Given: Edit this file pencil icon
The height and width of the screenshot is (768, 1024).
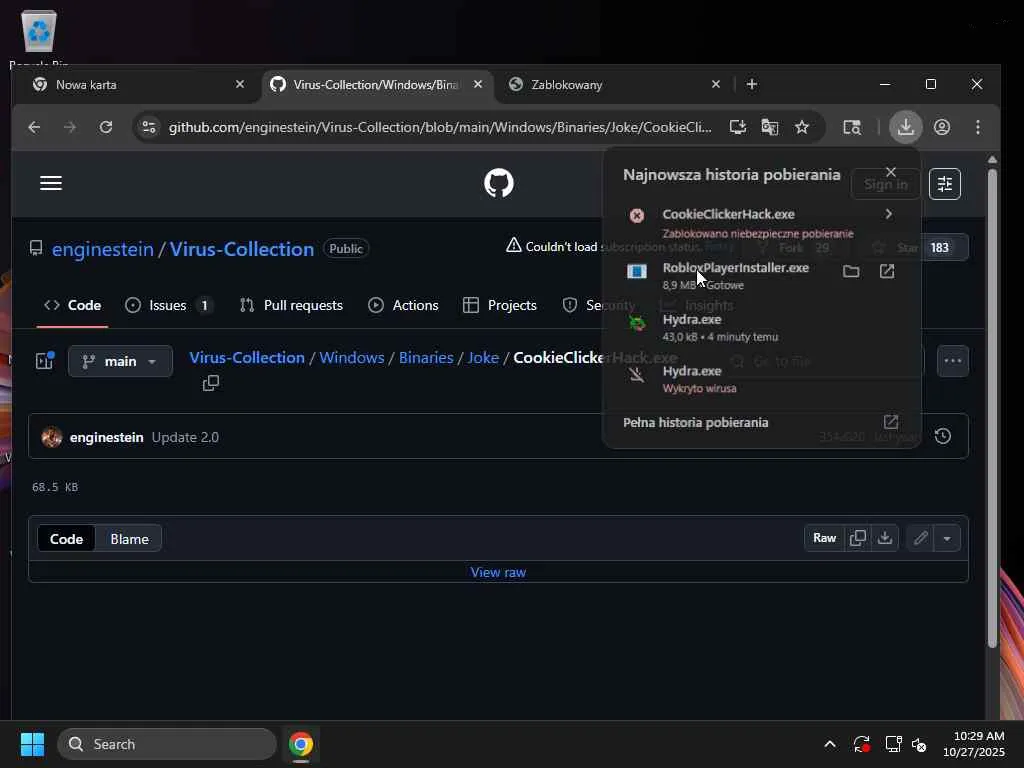Looking at the screenshot, I should (x=920, y=538).
